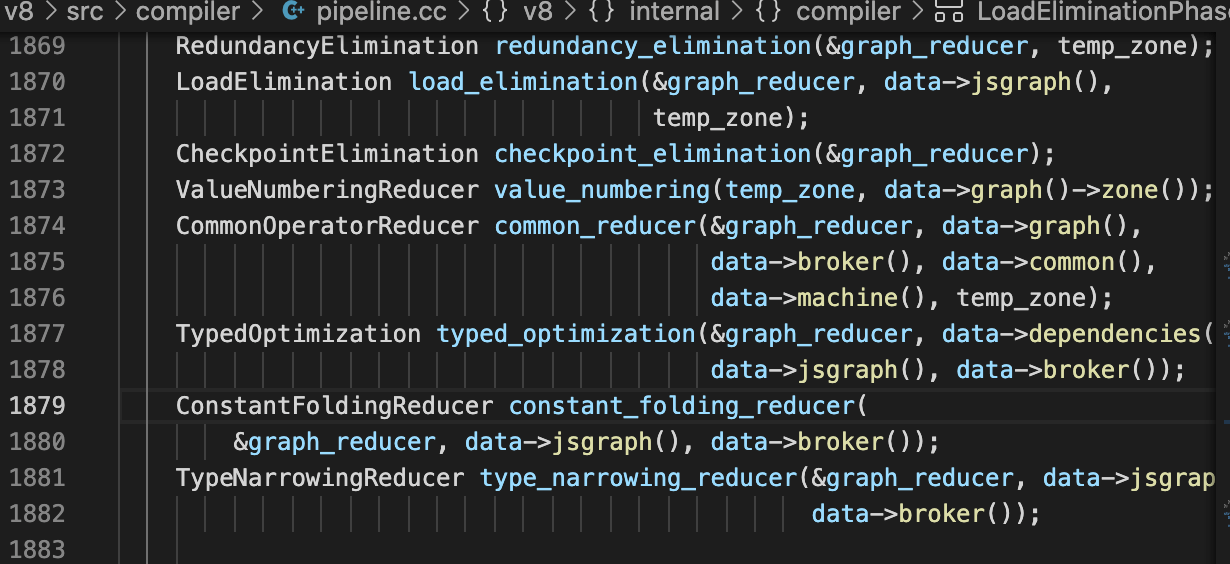Image resolution: width=1230 pixels, height=564 pixels.
Task: Click the struct icon before LoadEliminationPhase
Action: (x=947, y=12)
